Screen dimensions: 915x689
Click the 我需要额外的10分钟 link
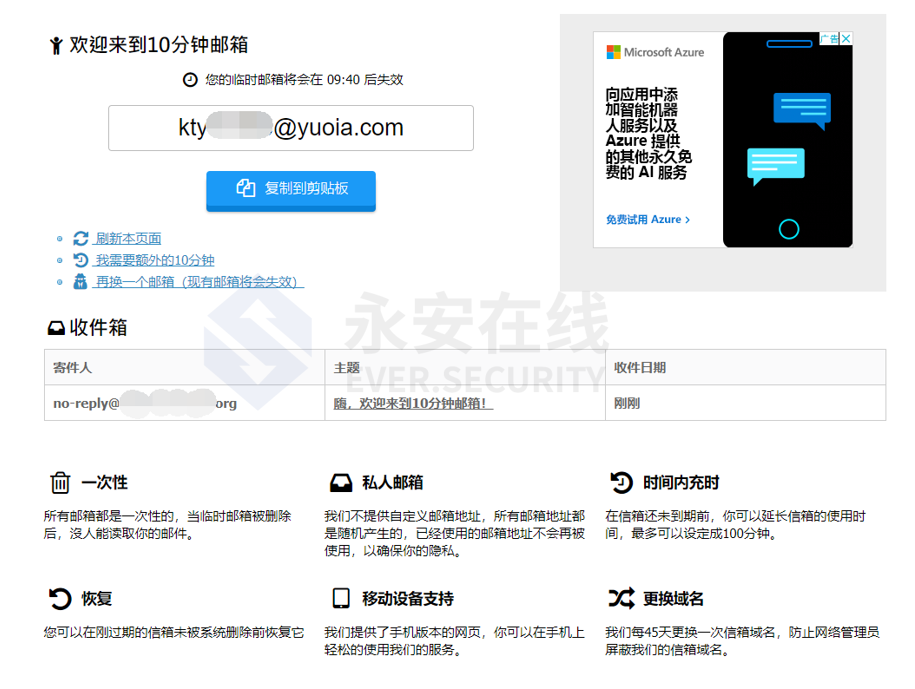point(155,260)
